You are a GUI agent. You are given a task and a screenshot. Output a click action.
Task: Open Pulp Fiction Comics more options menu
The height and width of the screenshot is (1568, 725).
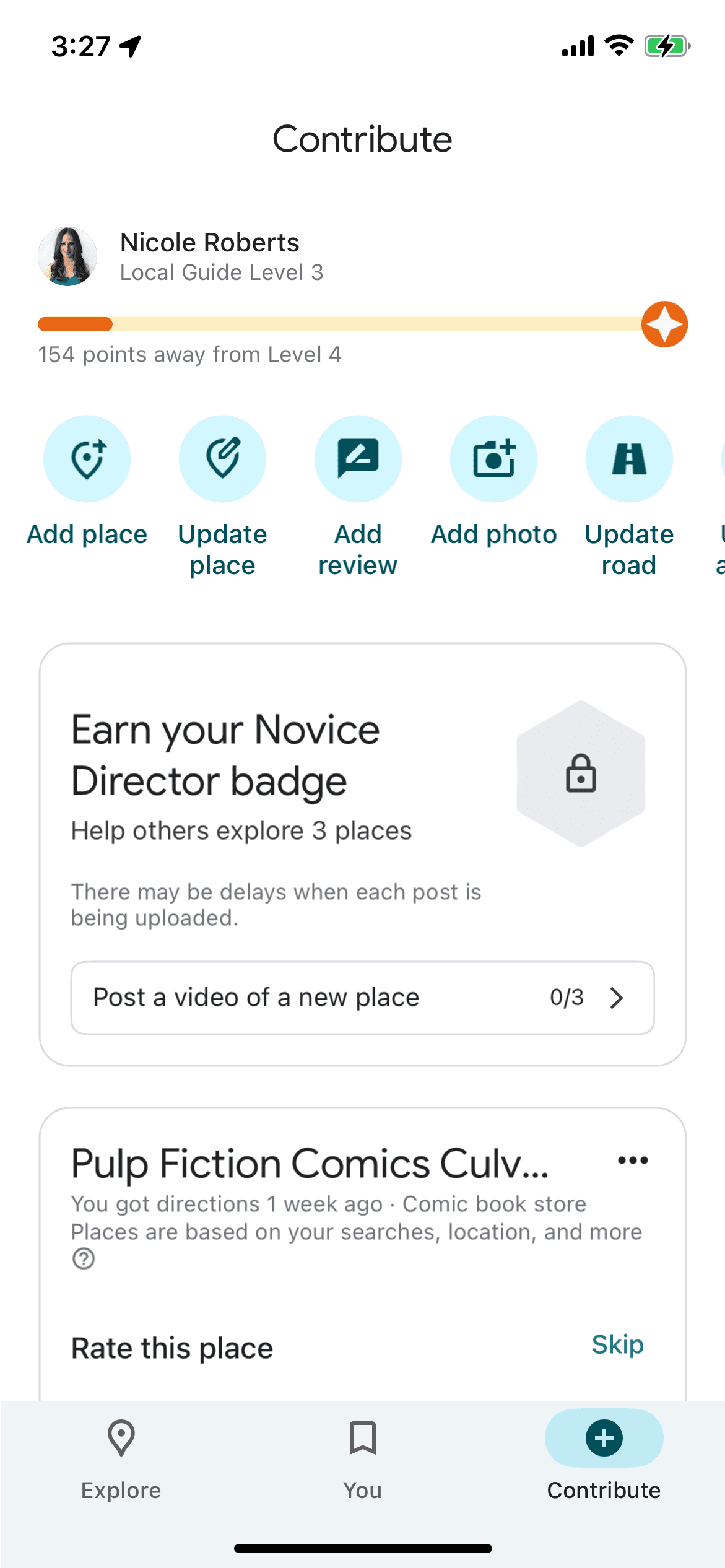click(x=633, y=1161)
